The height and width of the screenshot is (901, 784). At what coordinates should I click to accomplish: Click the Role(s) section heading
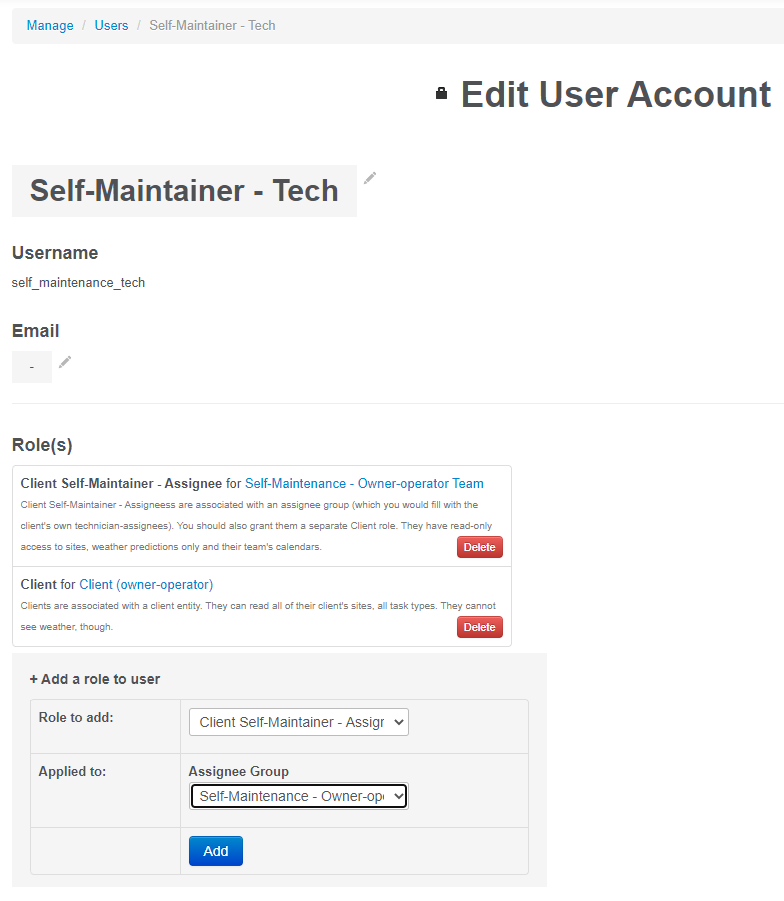coord(42,444)
